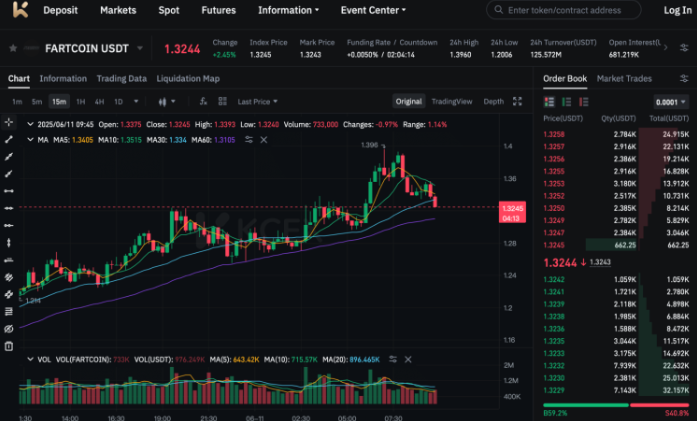Click the Log In link
This screenshot has width=697, height=421.
pyautogui.click(x=676, y=10)
